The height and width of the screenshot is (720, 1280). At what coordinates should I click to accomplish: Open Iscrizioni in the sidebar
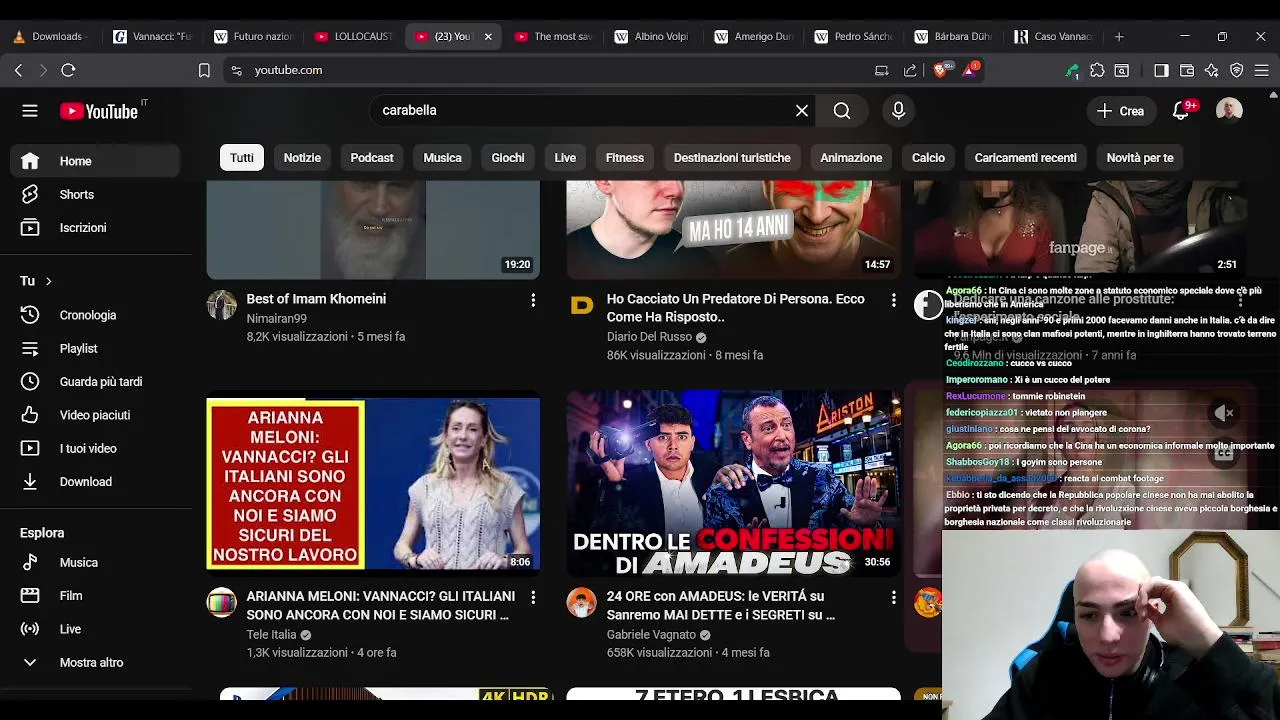click(97, 227)
